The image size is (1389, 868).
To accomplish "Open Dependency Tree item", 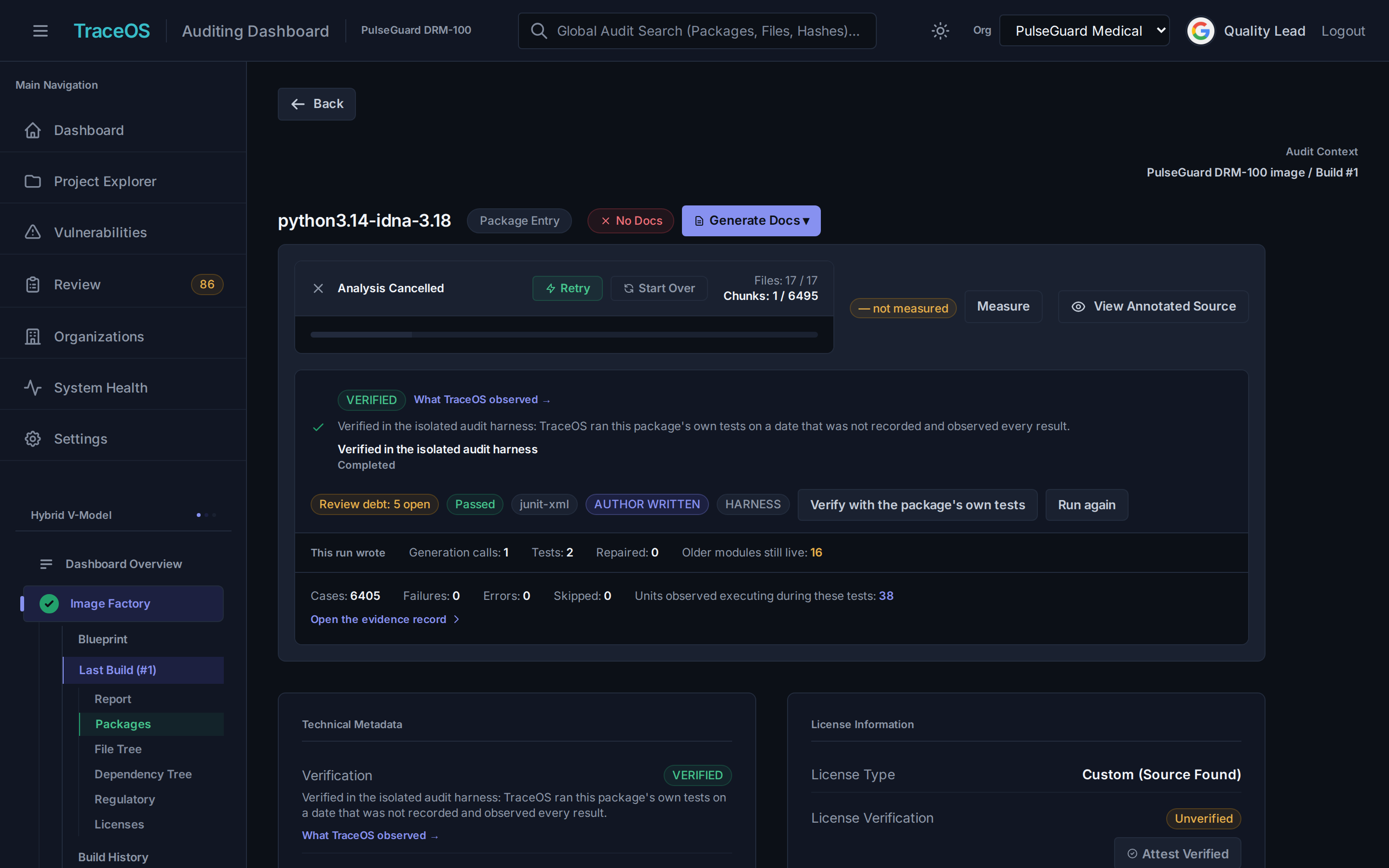I will pyautogui.click(x=143, y=774).
